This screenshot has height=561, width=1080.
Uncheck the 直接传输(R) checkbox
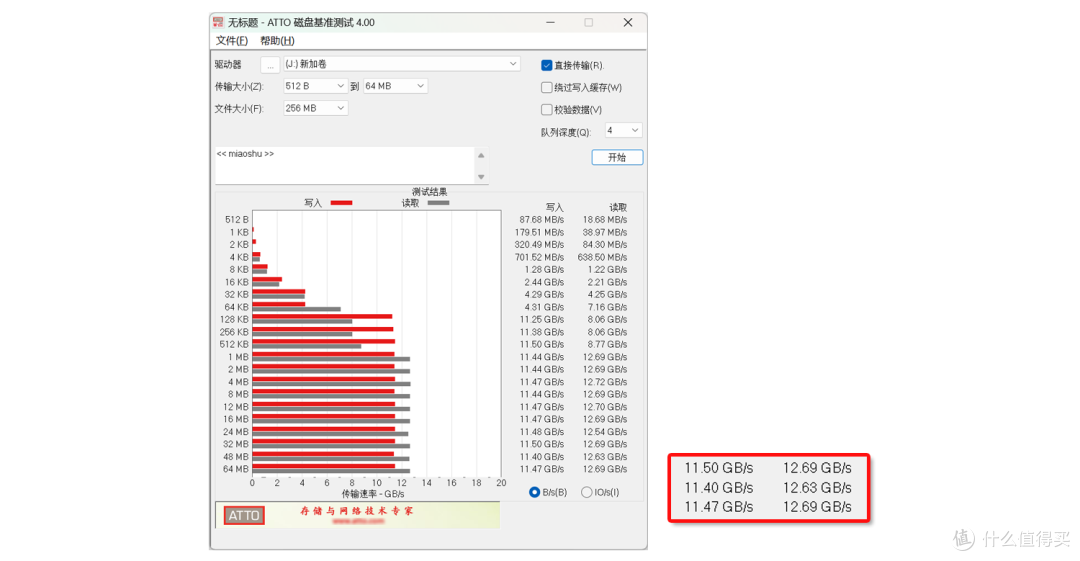pyautogui.click(x=547, y=65)
